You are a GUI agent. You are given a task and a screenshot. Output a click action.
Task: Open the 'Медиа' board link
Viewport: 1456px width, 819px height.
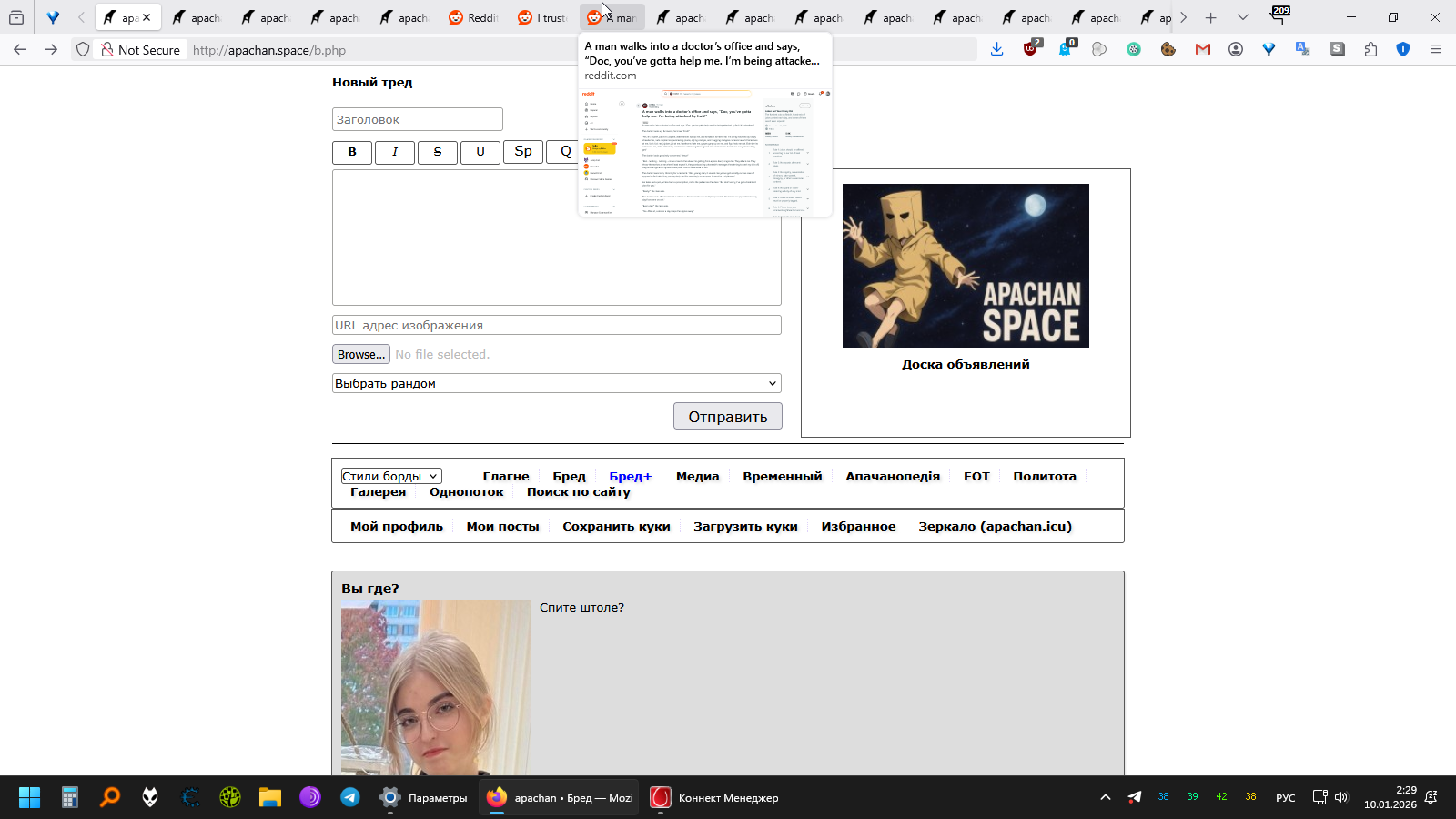pyautogui.click(x=697, y=476)
